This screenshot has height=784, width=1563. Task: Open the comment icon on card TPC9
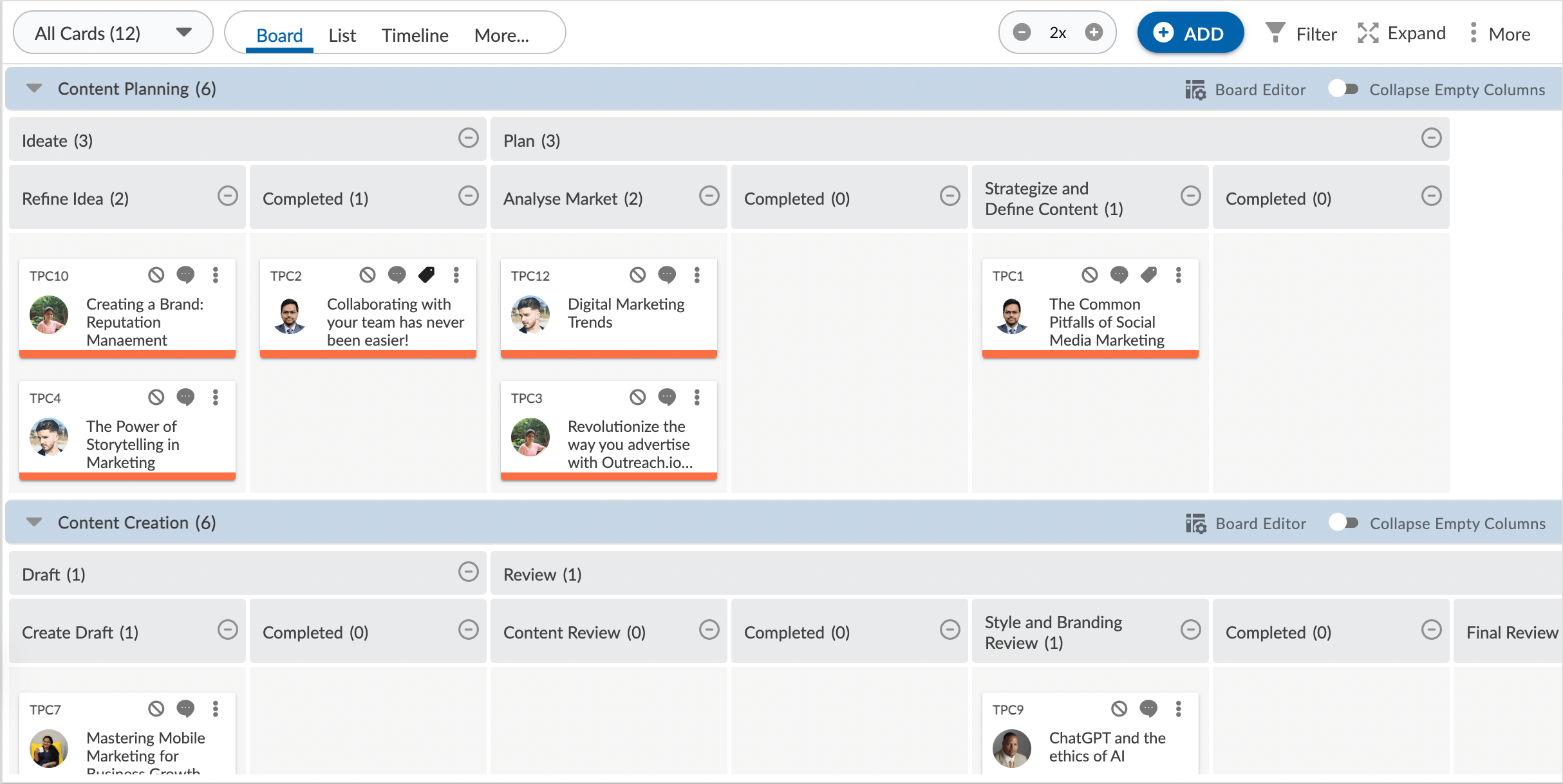(x=1149, y=709)
